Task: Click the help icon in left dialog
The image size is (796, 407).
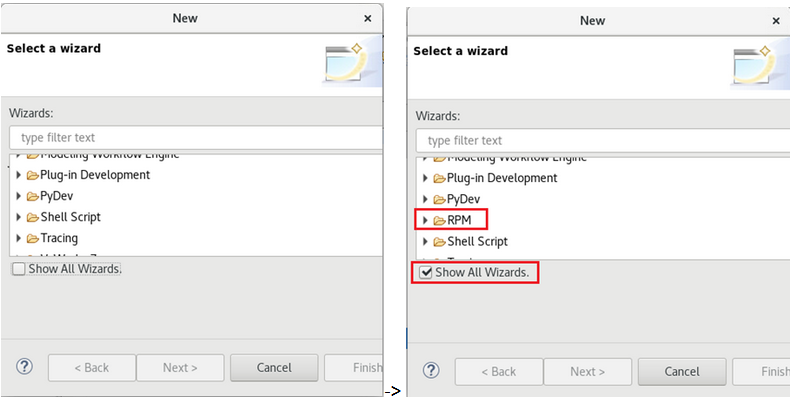Action: (x=24, y=366)
